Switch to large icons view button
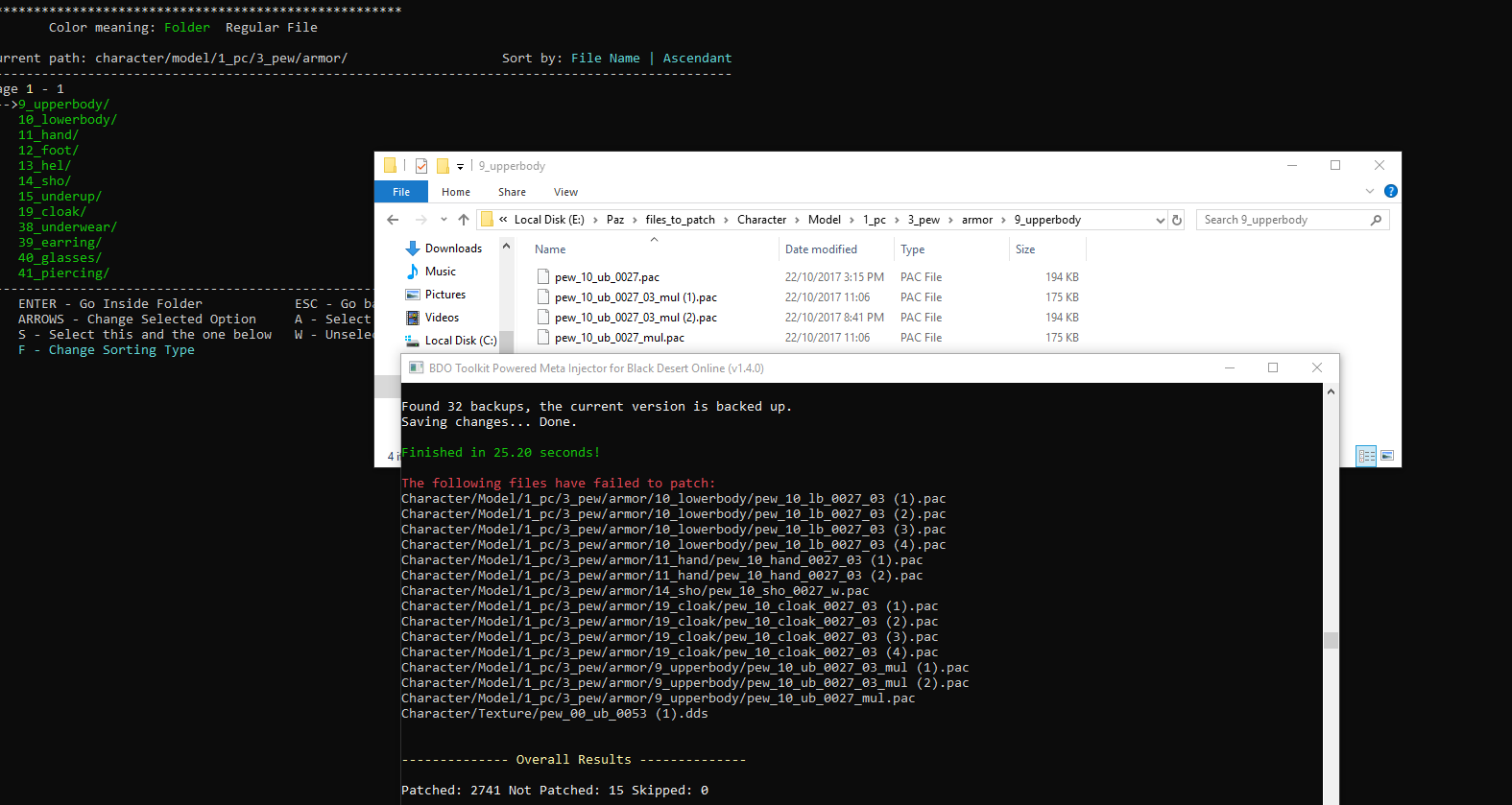1512x805 pixels. click(1387, 456)
